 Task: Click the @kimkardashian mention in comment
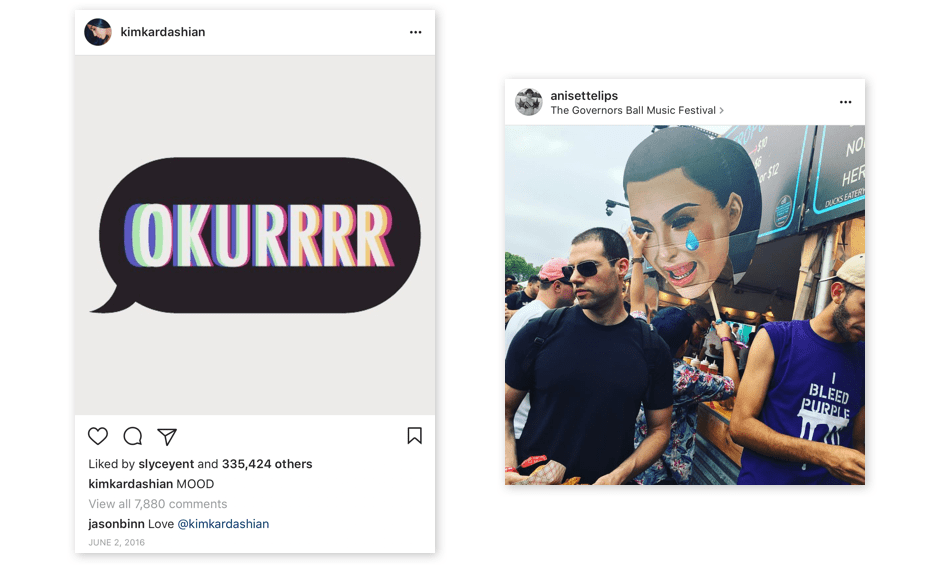click(x=223, y=524)
